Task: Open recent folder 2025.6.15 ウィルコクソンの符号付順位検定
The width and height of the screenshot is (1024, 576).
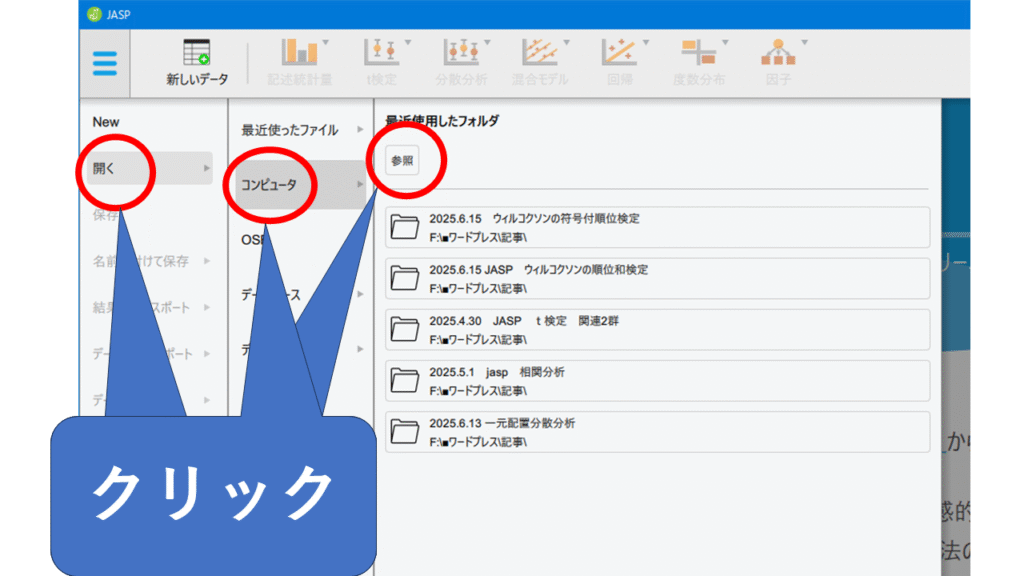Action: (658, 227)
